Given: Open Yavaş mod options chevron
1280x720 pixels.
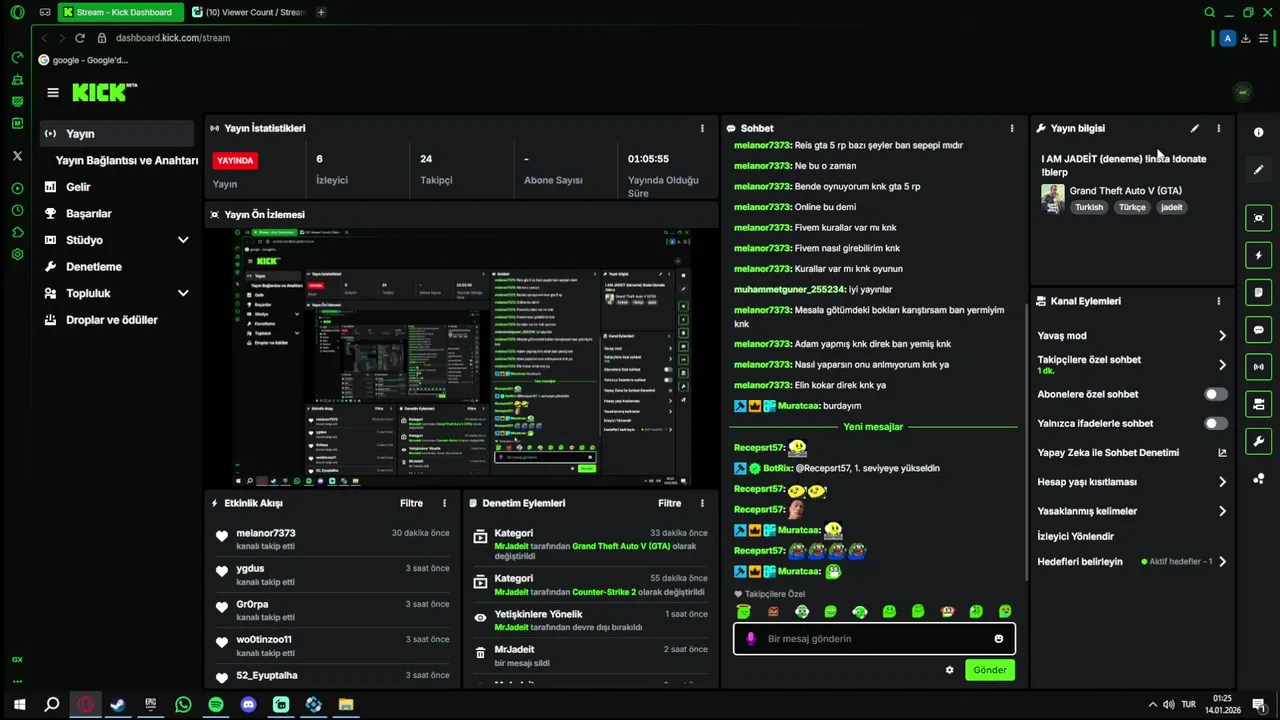Looking at the screenshot, I should [x=1222, y=336].
